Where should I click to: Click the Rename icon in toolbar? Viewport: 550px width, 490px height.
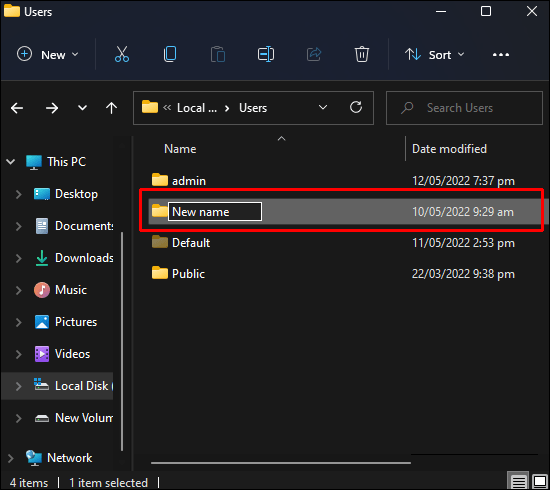tap(266, 54)
